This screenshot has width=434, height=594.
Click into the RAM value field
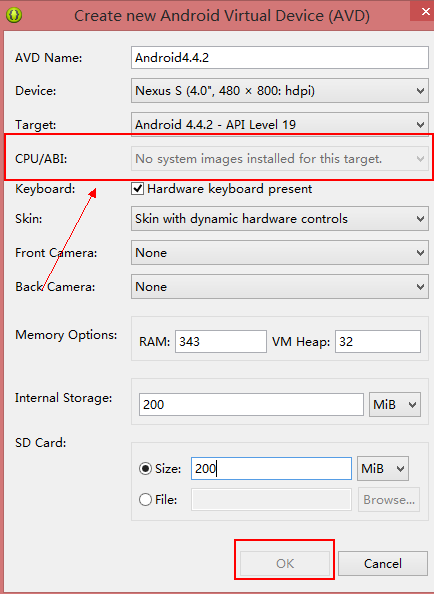pos(221,341)
